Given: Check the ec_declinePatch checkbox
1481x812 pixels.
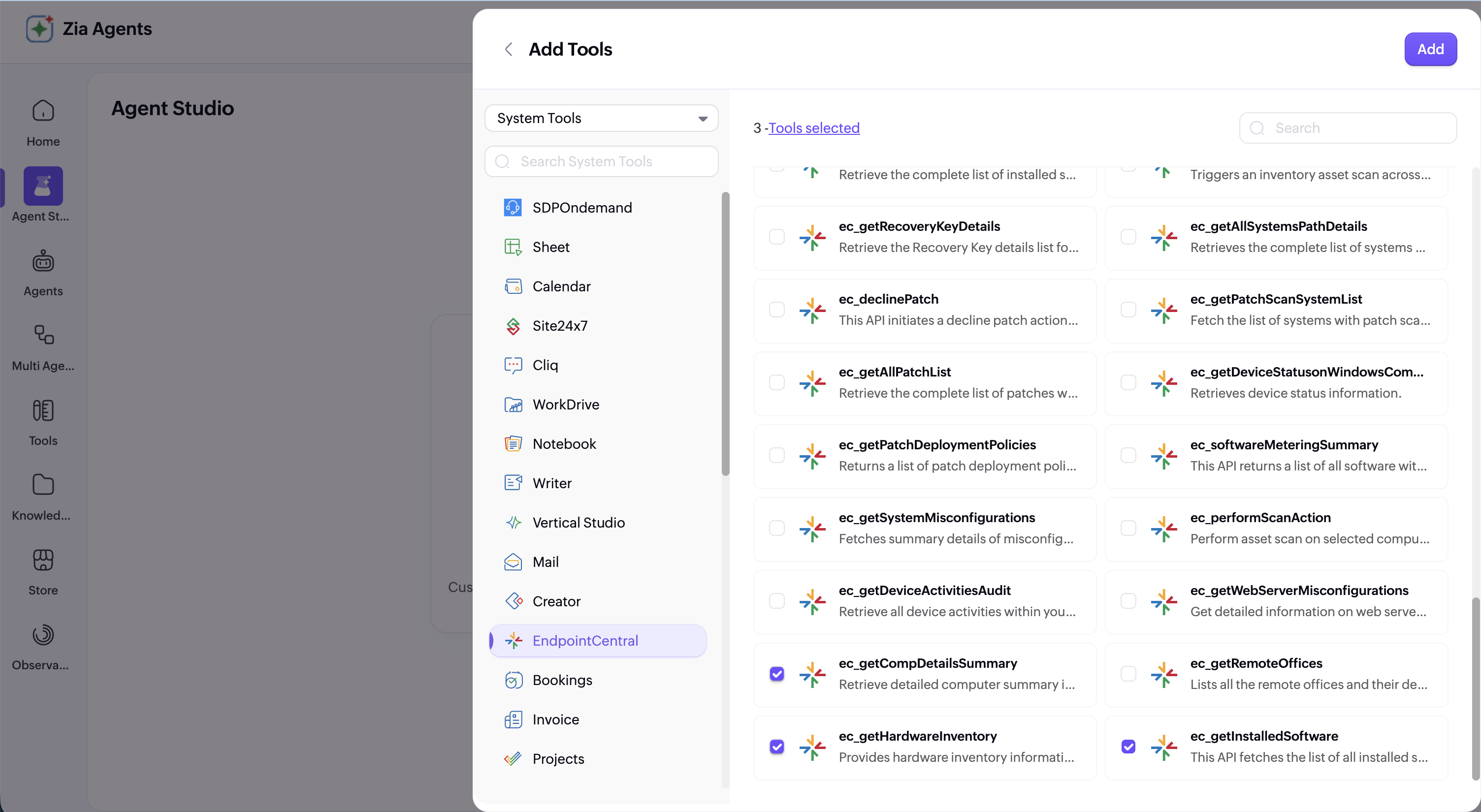Looking at the screenshot, I should tap(777, 310).
